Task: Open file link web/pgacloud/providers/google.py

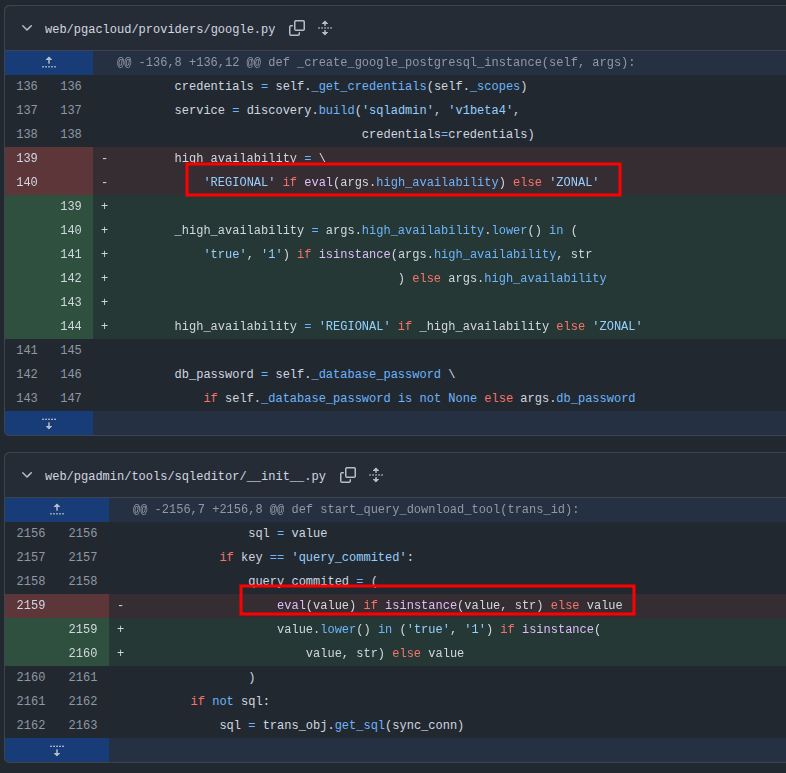Action: pyautogui.click(x=160, y=29)
